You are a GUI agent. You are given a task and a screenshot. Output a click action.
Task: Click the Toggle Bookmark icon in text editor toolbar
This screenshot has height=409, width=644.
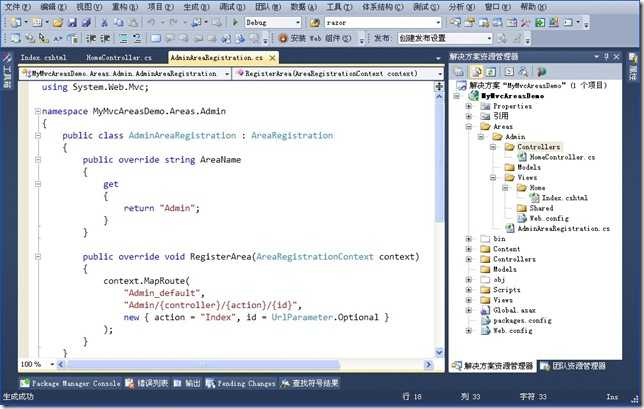coord(156,39)
